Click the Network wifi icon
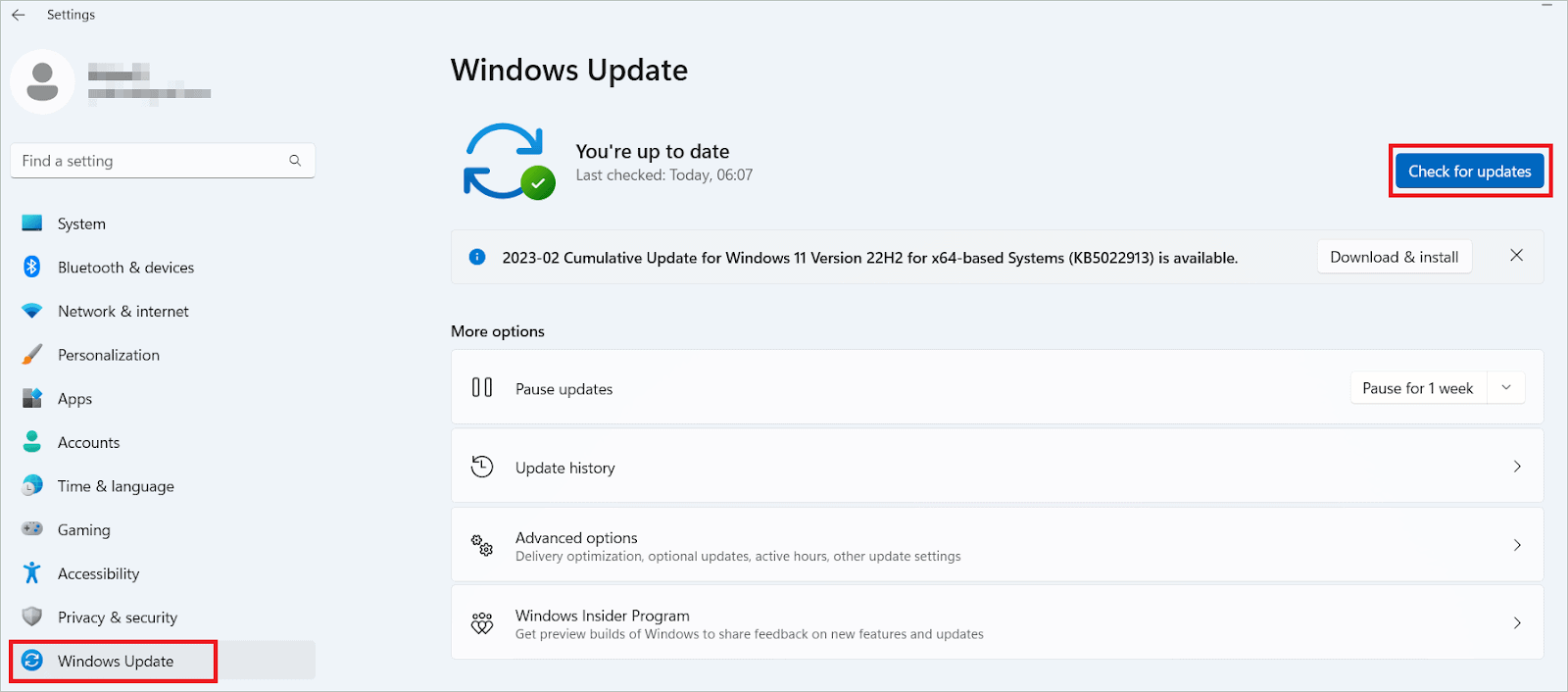Screen dimensions: 1568x692 click(x=32, y=311)
